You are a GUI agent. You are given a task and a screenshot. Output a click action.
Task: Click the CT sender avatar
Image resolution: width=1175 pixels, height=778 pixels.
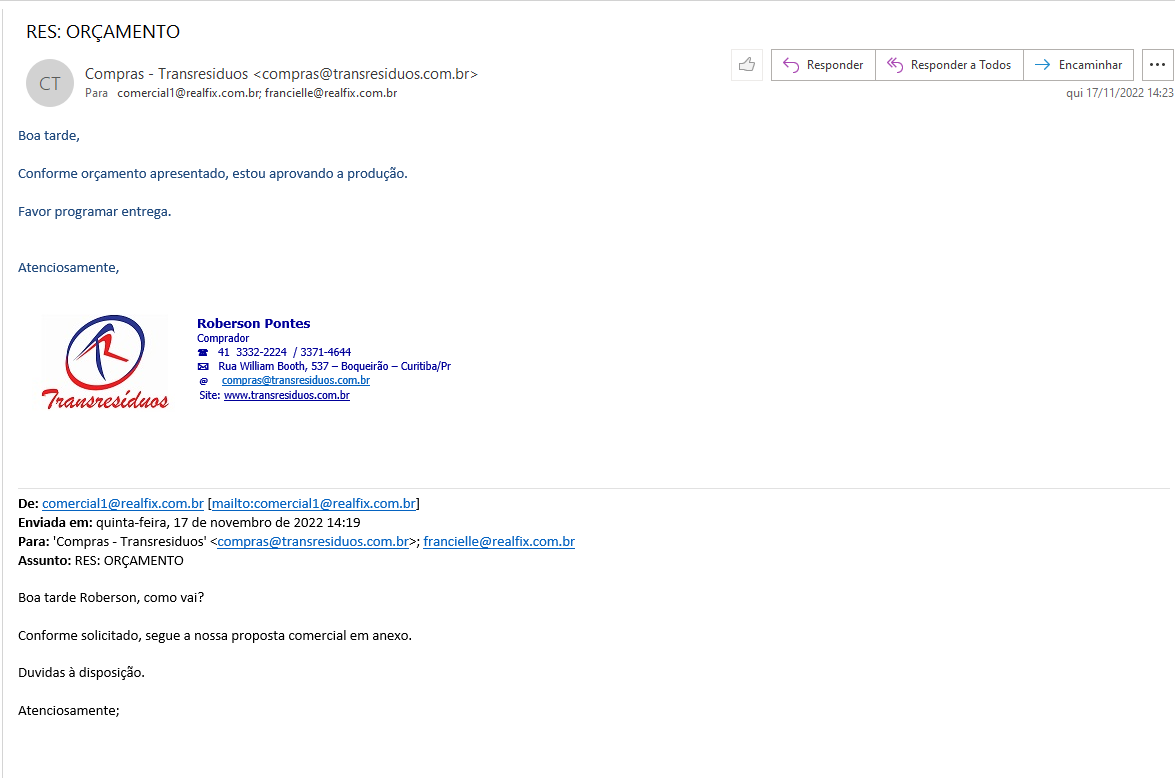(x=50, y=83)
